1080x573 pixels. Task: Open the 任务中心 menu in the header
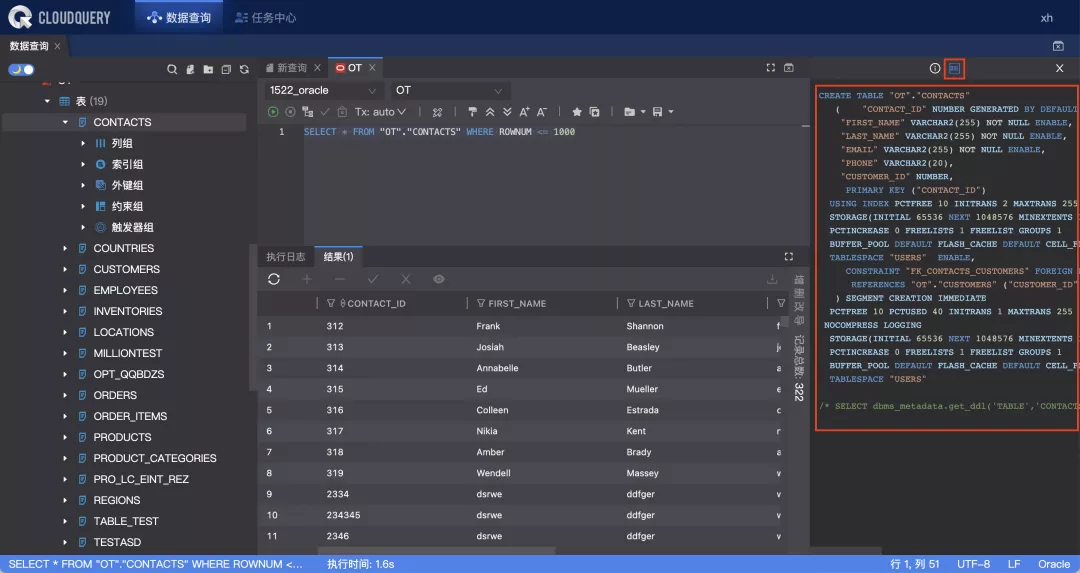[265, 18]
